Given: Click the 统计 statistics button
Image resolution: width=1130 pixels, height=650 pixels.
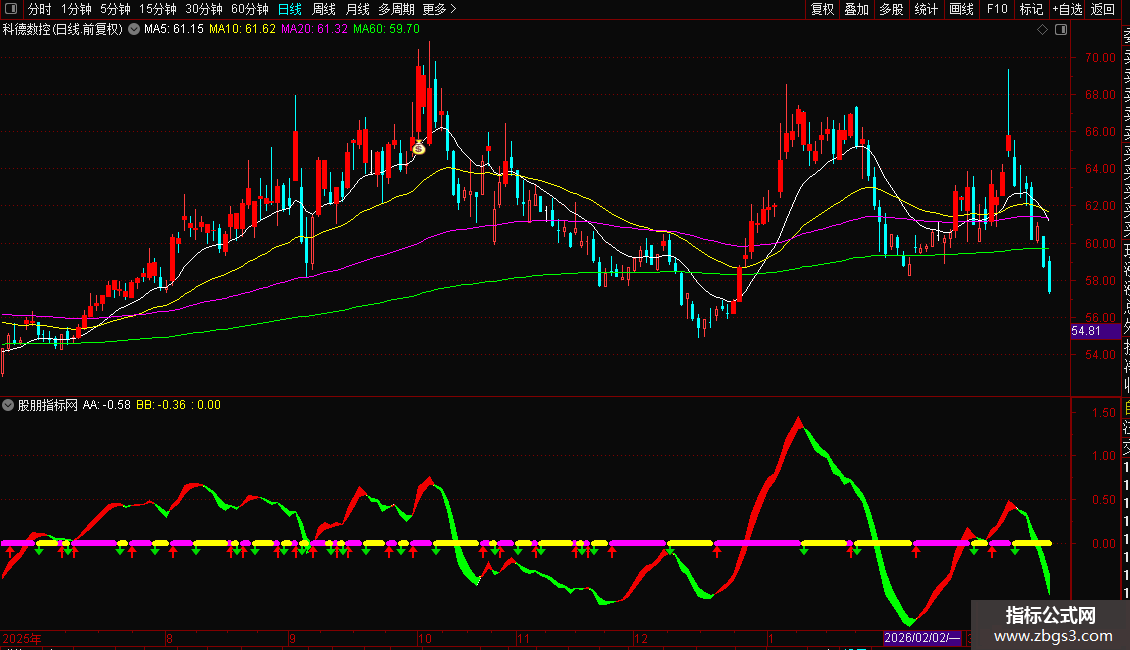Looking at the screenshot, I should (x=926, y=9).
